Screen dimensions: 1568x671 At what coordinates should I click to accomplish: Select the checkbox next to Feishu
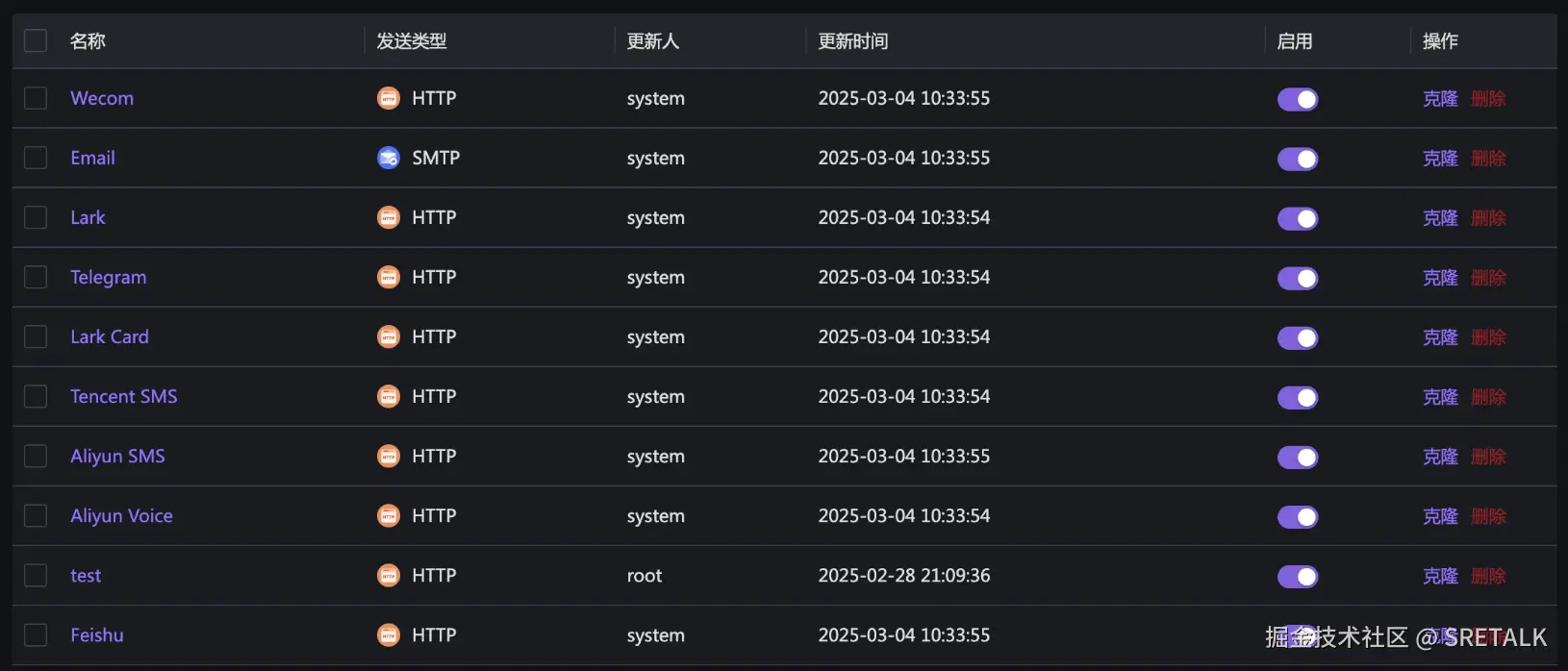(x=36, y=634)
